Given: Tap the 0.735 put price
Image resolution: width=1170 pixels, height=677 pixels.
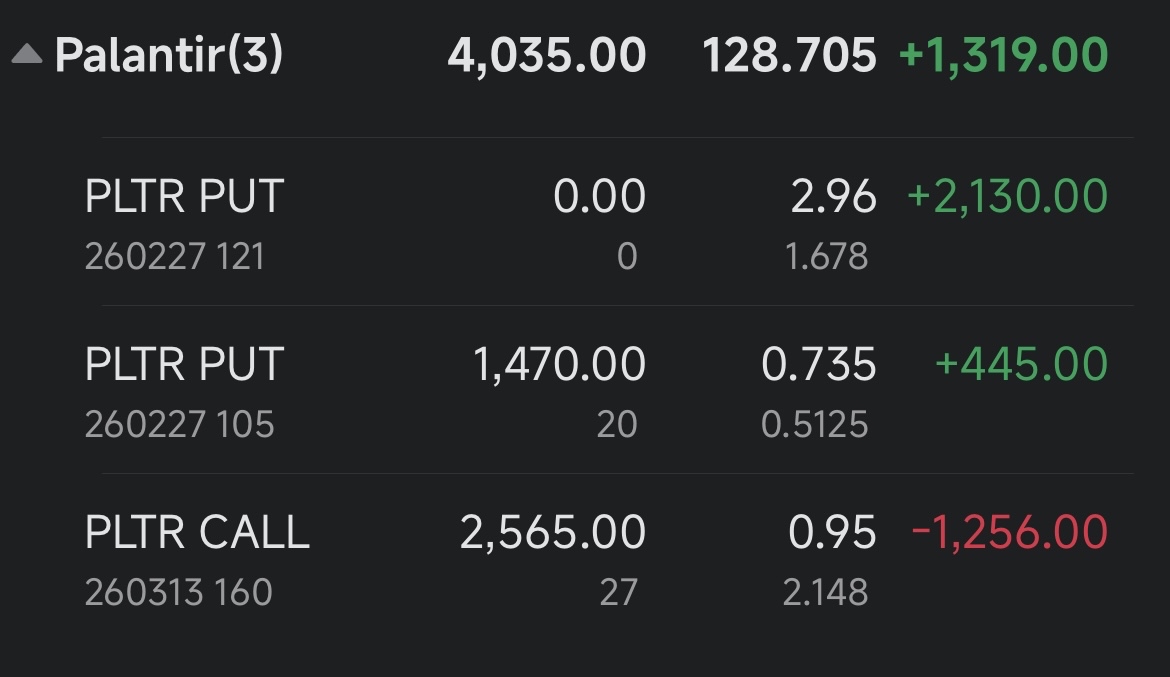Looking at the screenshot, I should (819, 364).
